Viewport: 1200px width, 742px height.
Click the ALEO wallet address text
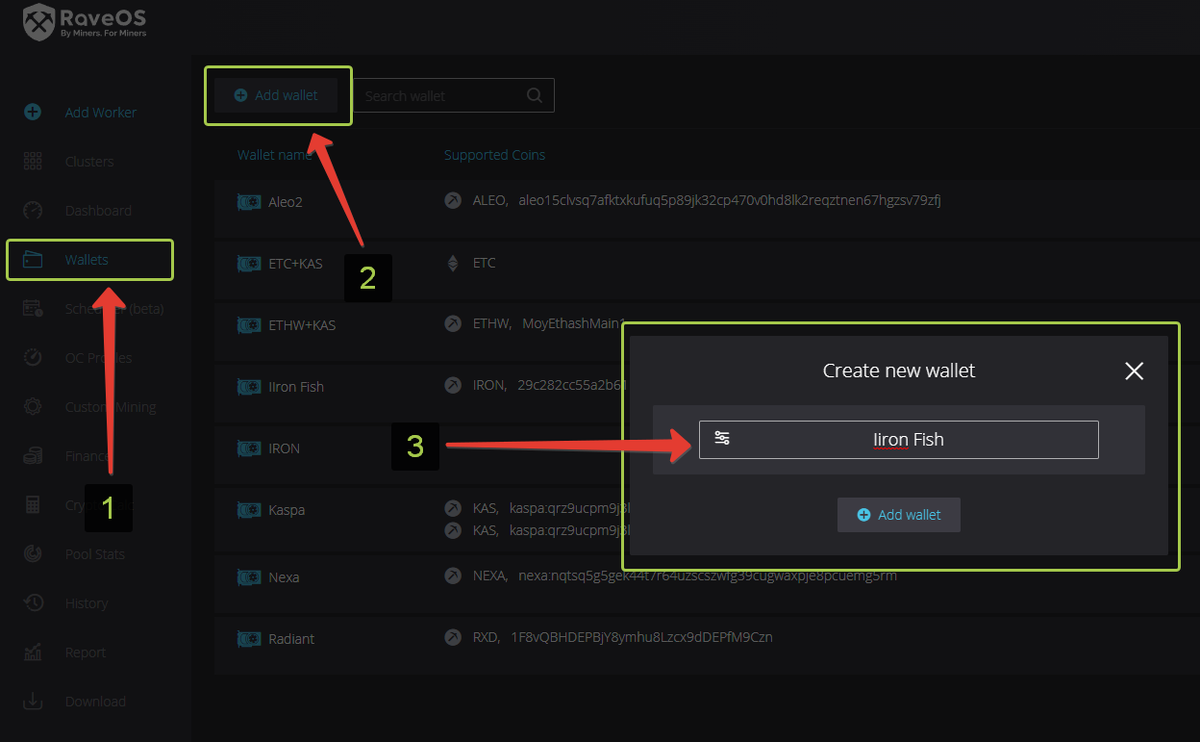[x=730, y=200]
